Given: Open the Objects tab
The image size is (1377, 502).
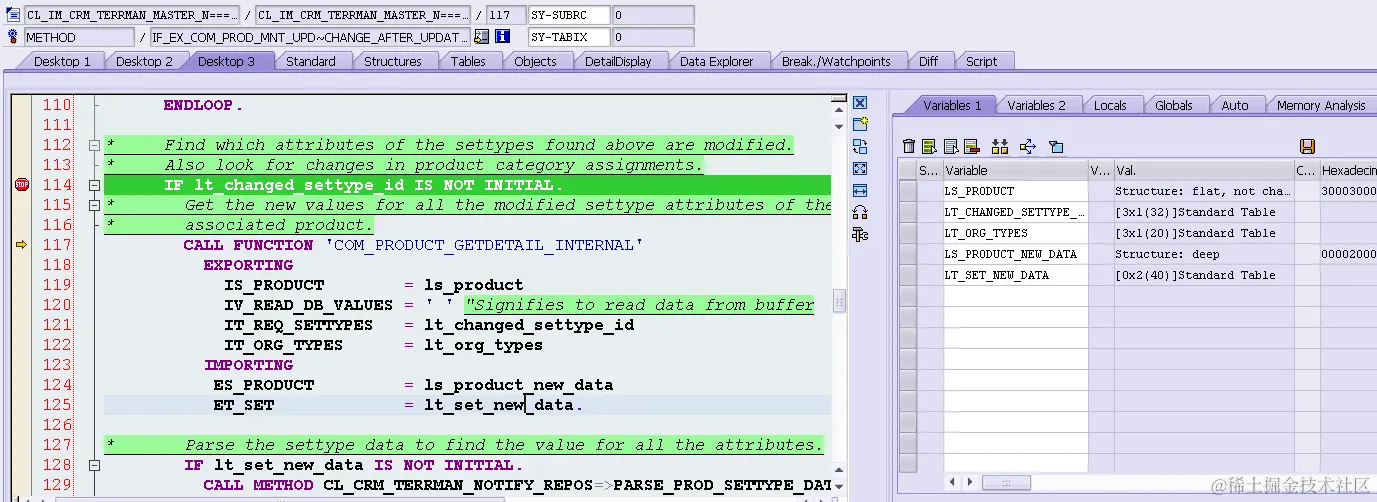Looking at the screenshot, I should point(535,61).
